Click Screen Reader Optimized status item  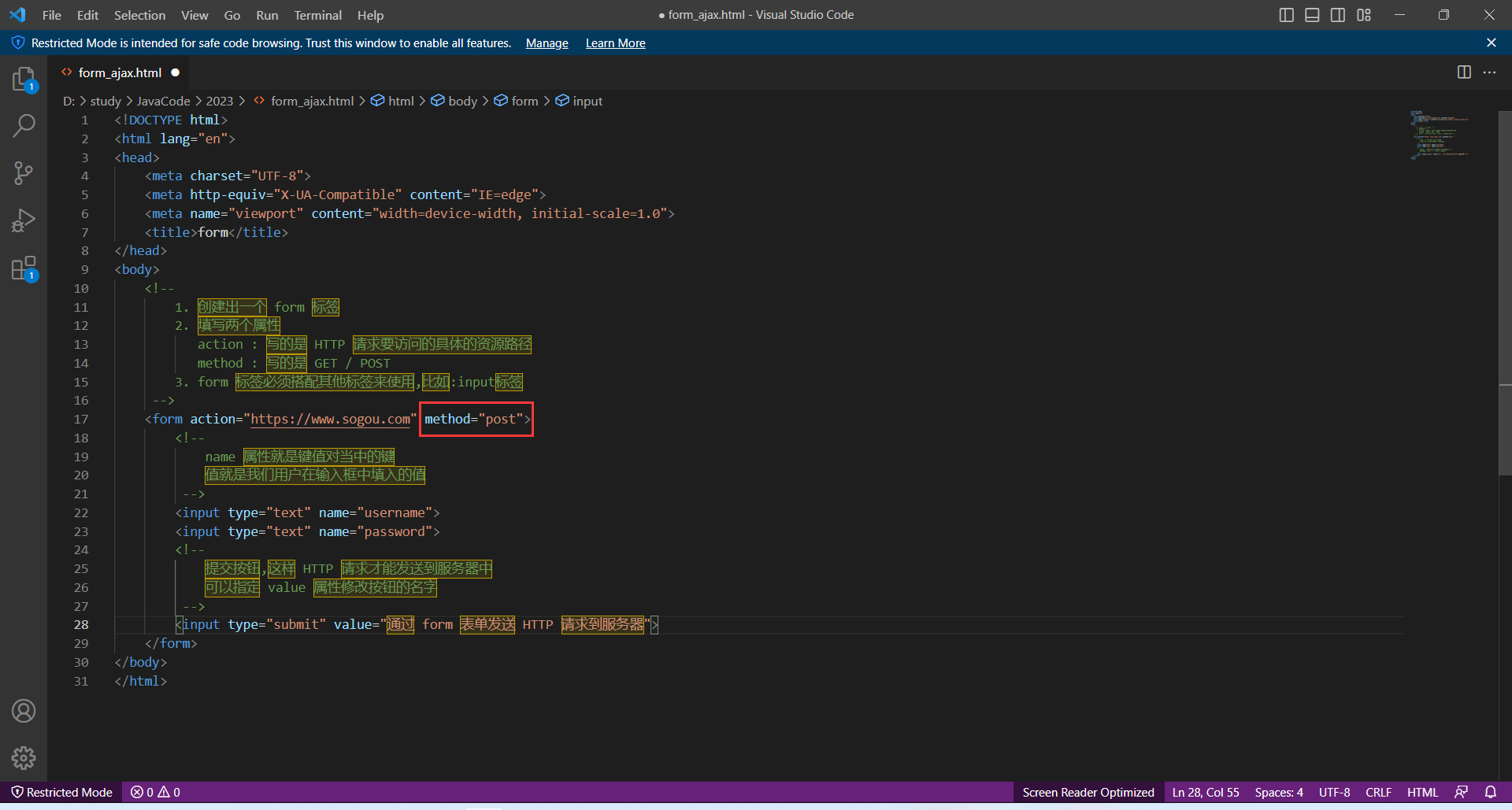point(1088,792)
